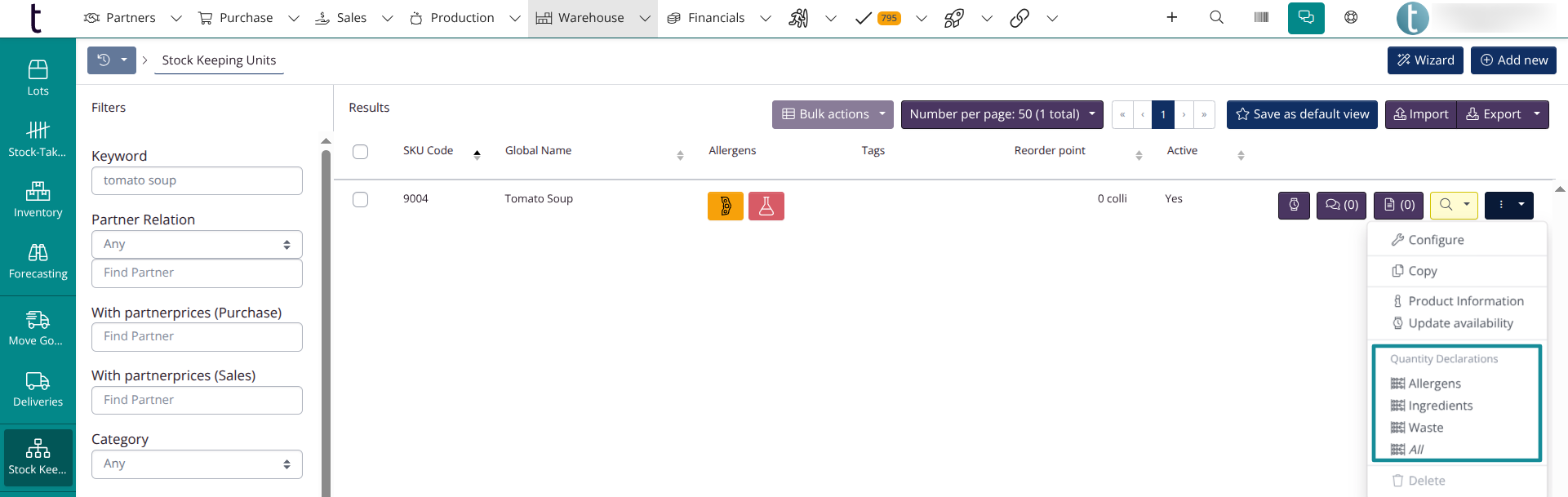Go to Forecasting in the sidebar
The height and width of the screenshot is (497, 1568).
38,261
